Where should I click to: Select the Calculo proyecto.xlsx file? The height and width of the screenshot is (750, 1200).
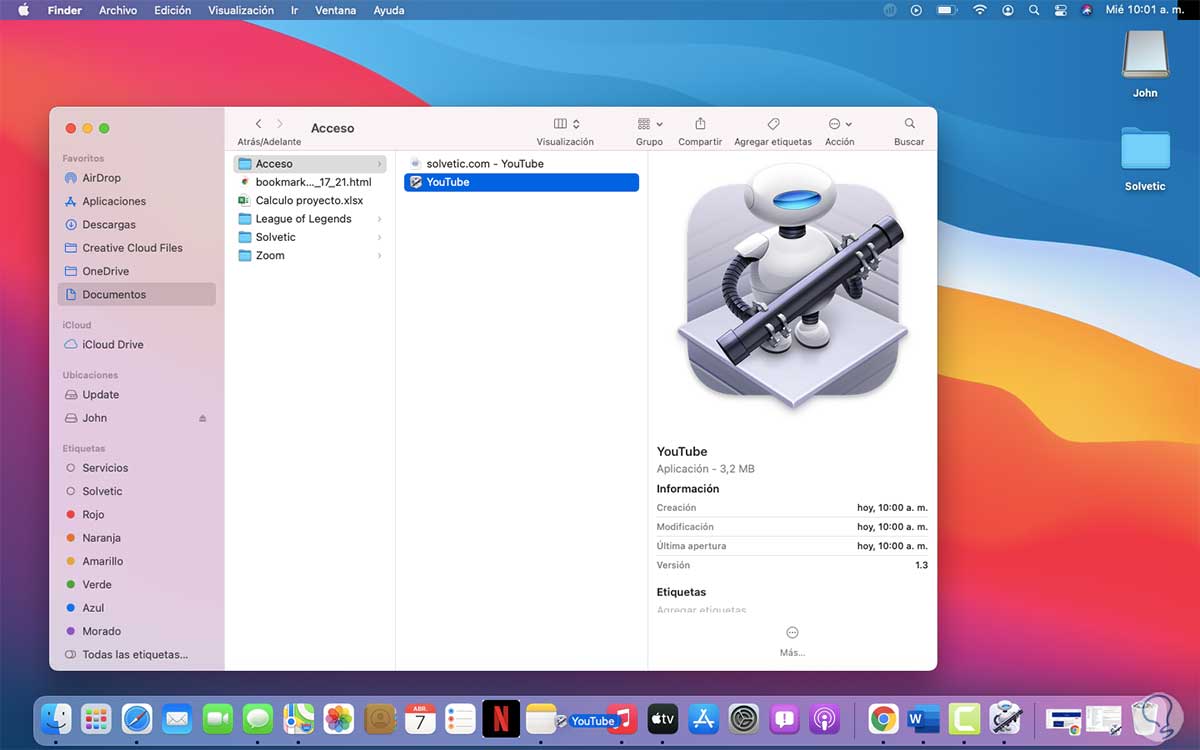(x=310, y=200)
